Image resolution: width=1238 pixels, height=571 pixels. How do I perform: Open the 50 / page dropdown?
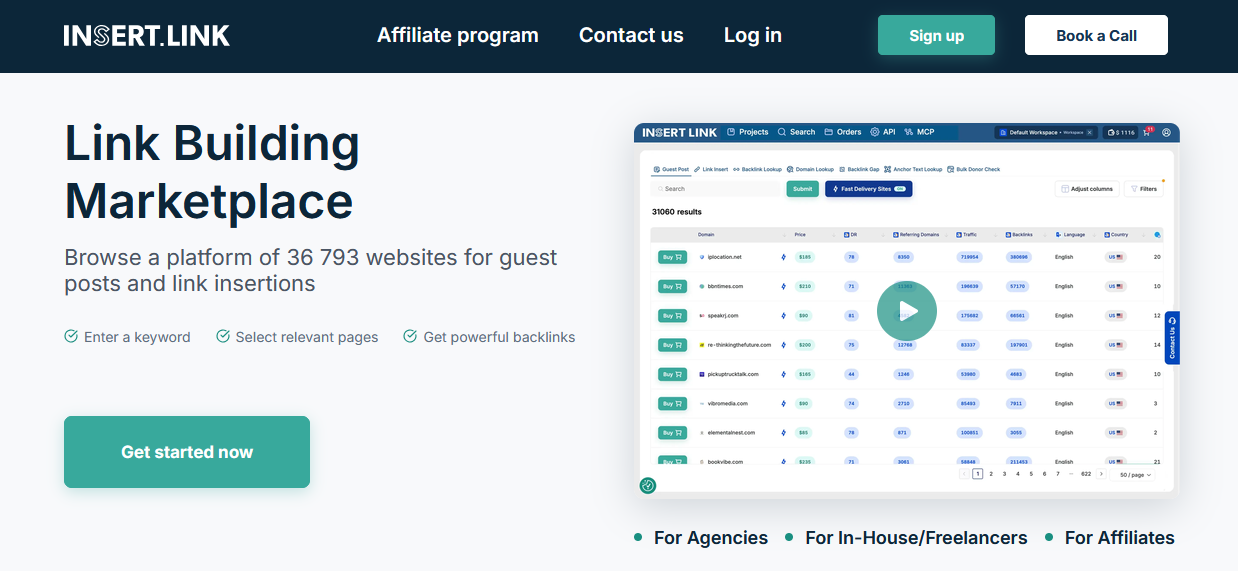point(1134,474)
